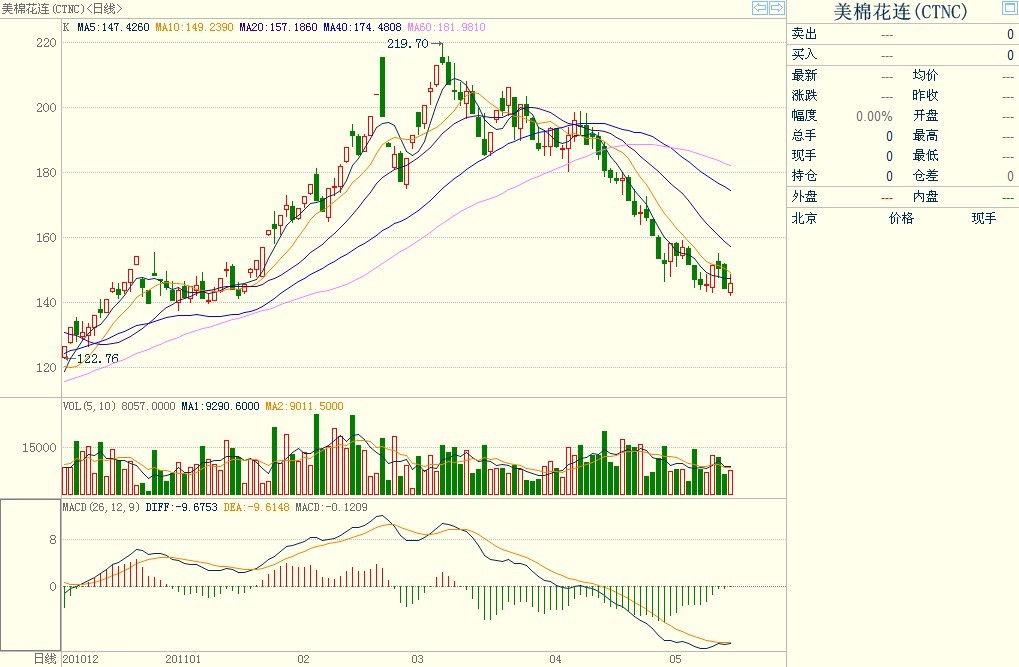The image size is (1019, 667).
Task: Select the 日线 period label at bottom-left
Action: (45, 658)
